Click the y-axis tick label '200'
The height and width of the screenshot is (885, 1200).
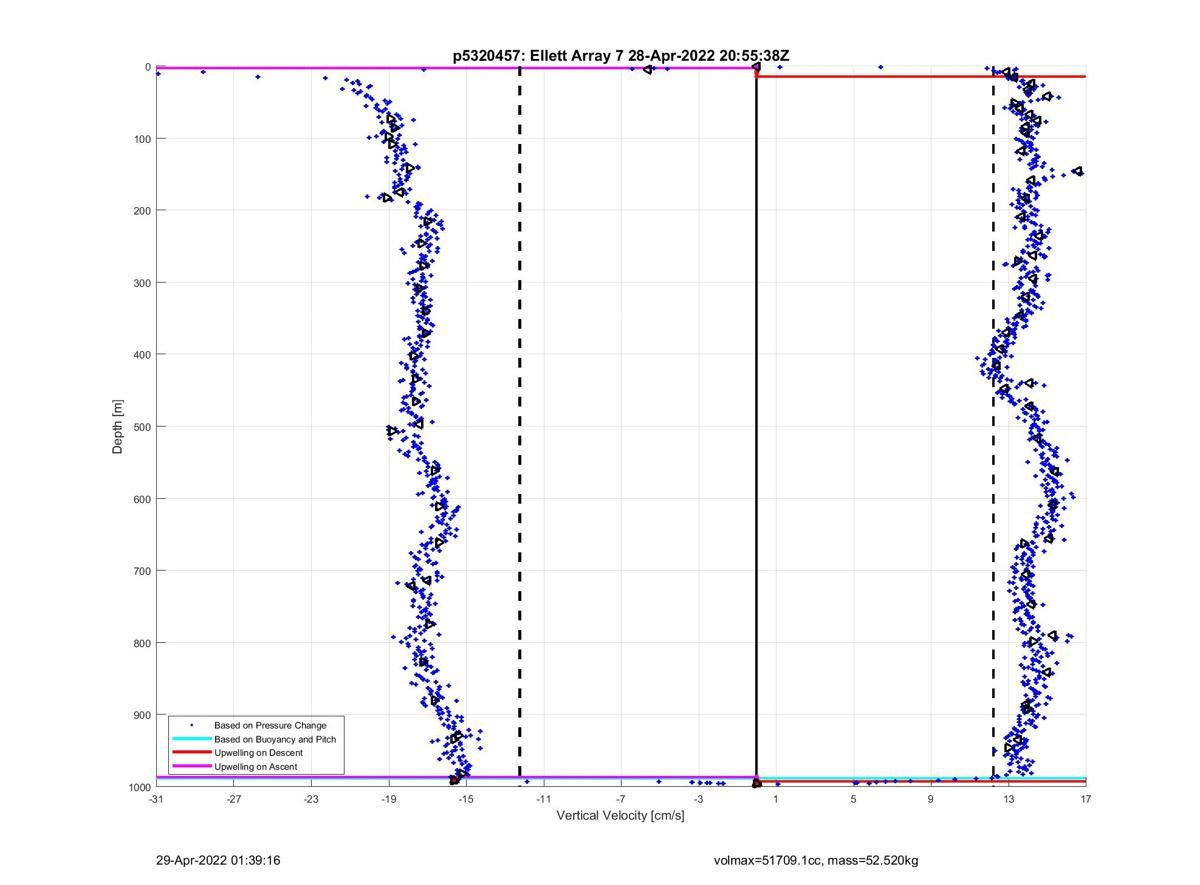pos(141,211)
